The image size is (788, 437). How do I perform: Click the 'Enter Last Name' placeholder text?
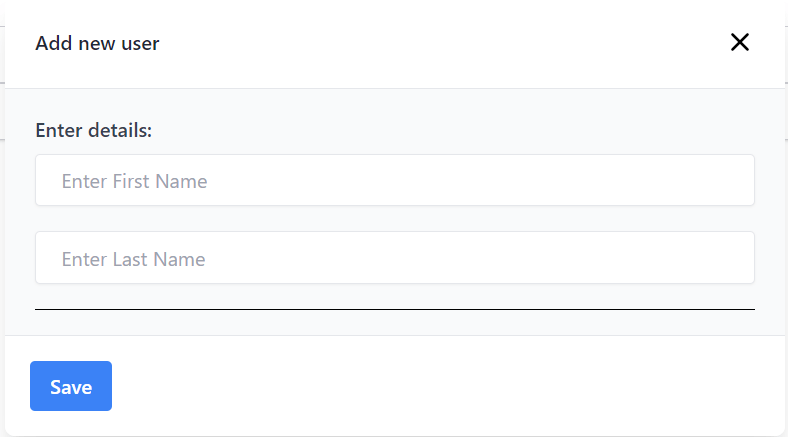(x=133, y=259)
